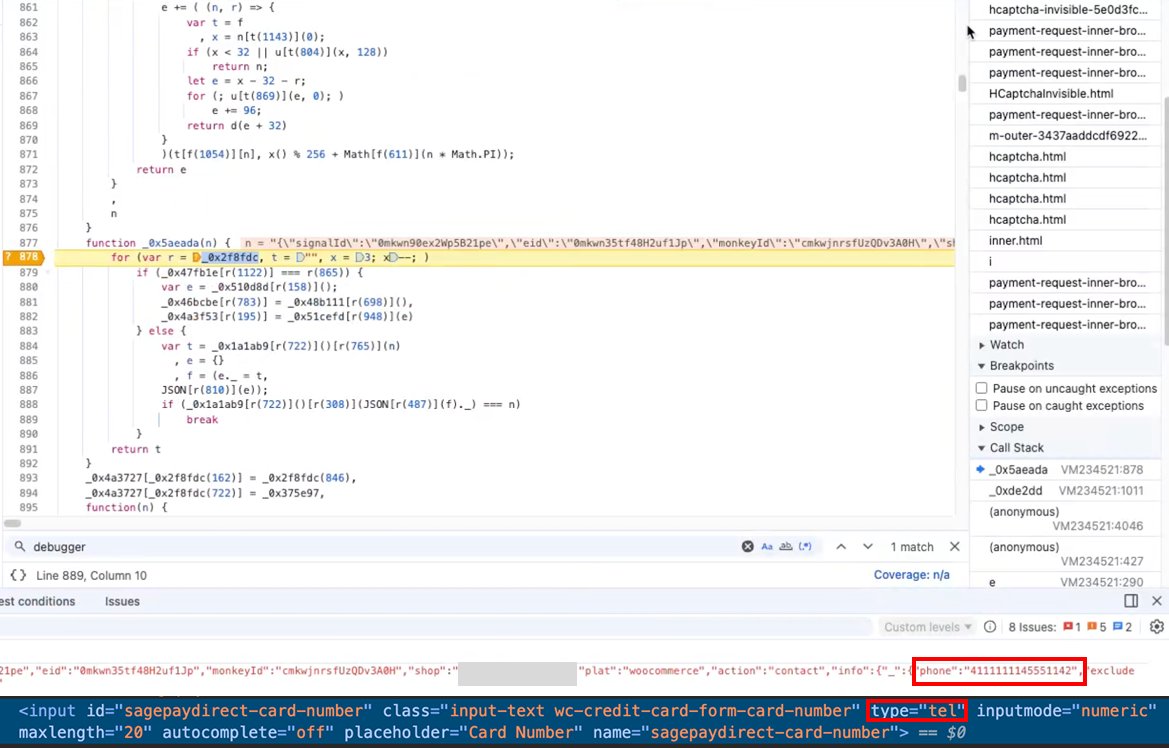Open error issues count badge

point(1072,627)
